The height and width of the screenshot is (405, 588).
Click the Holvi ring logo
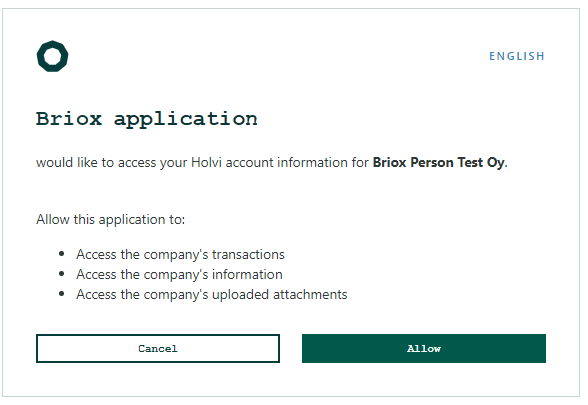[52, 56]
